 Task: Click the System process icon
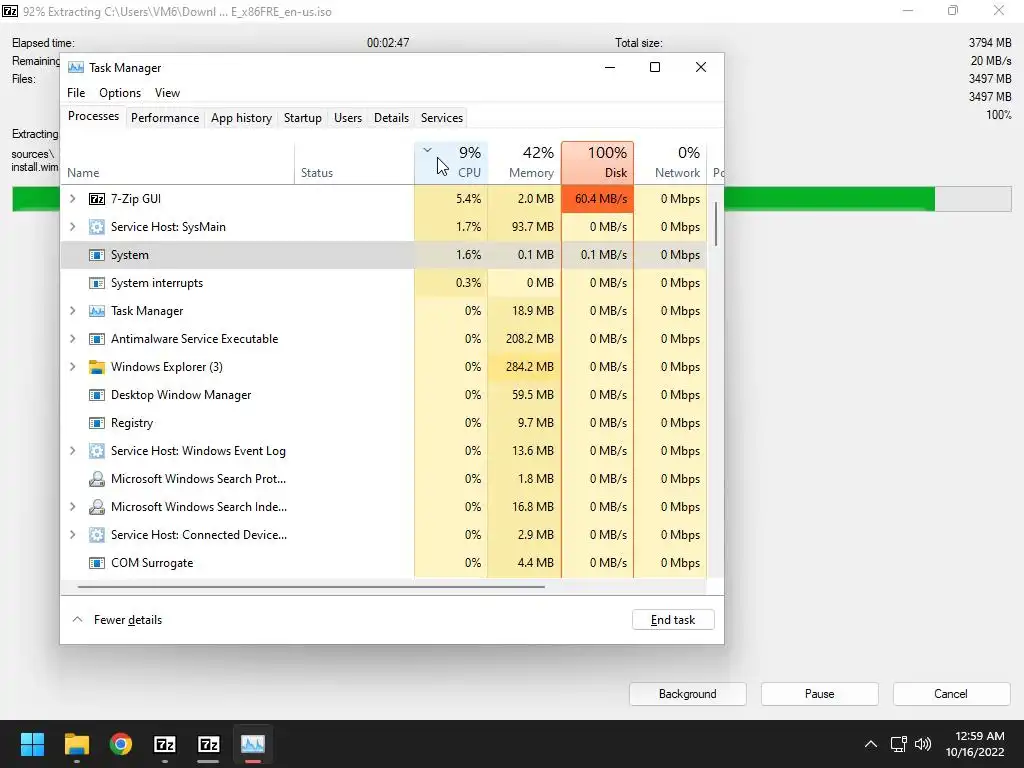tap(97, 255)
